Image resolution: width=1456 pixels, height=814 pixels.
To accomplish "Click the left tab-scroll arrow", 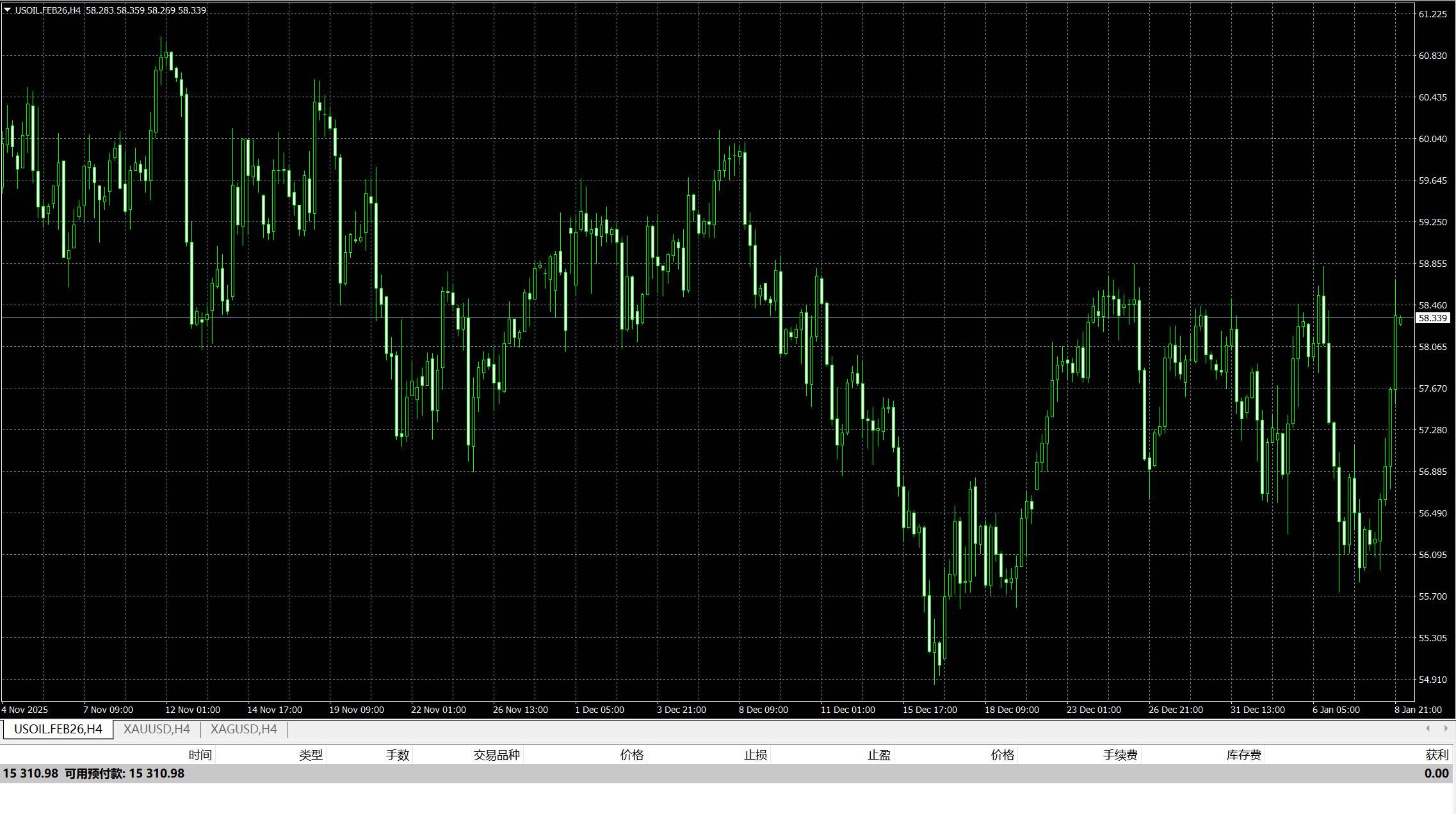I will (x=1428, y=728).
